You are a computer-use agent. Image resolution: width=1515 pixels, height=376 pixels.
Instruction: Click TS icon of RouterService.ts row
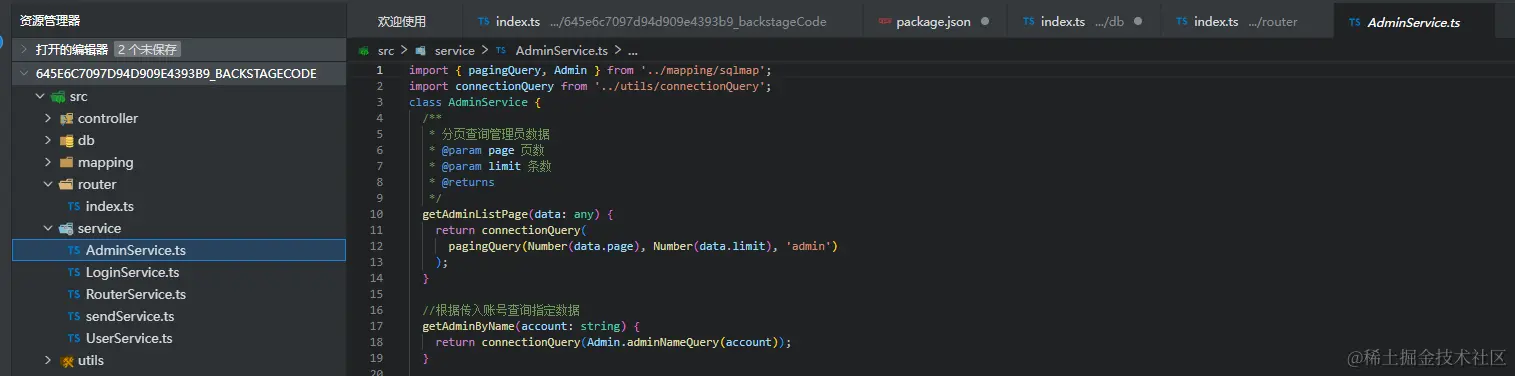tap(74, 294)
